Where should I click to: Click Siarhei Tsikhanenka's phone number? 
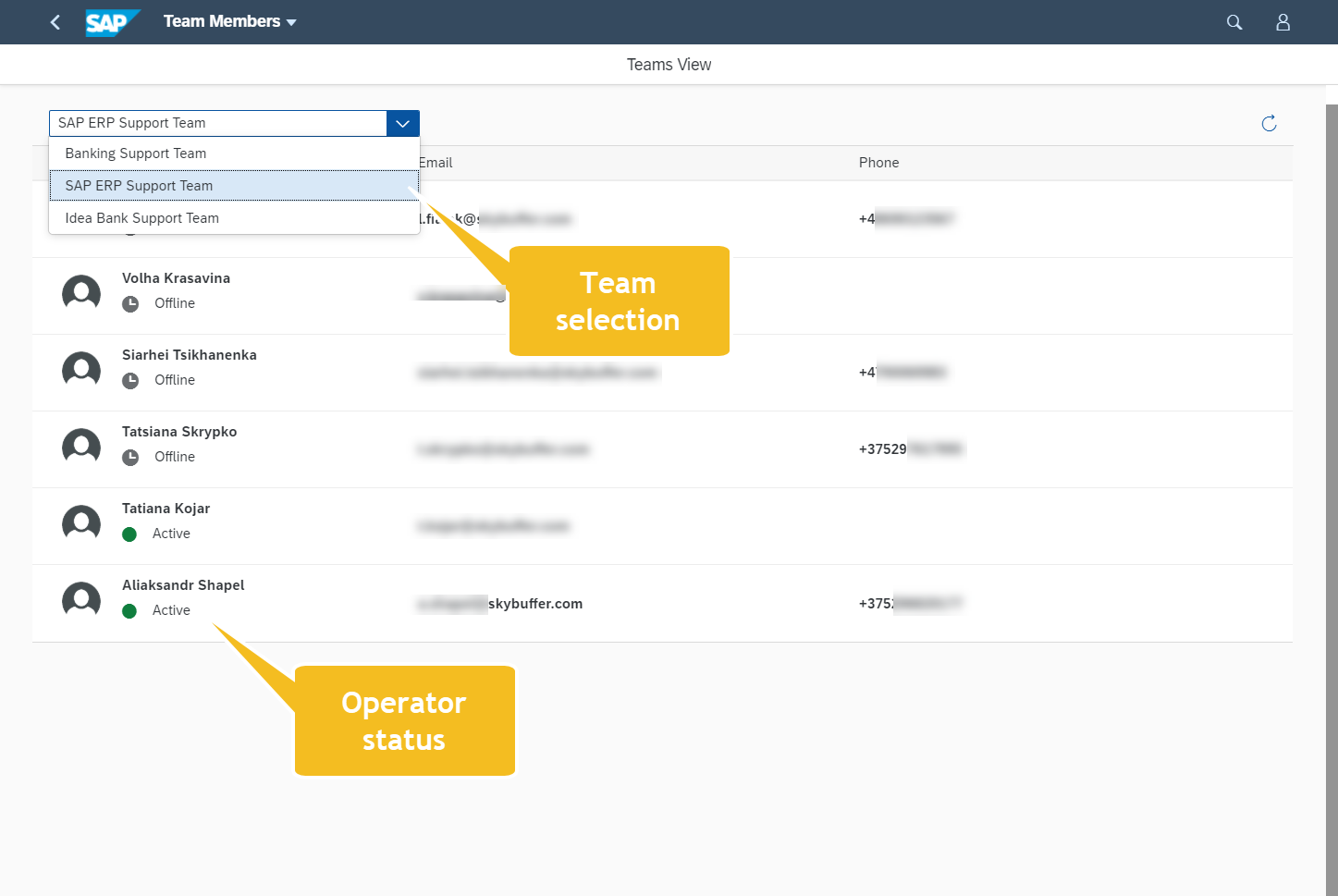click(x=902, y=373)
